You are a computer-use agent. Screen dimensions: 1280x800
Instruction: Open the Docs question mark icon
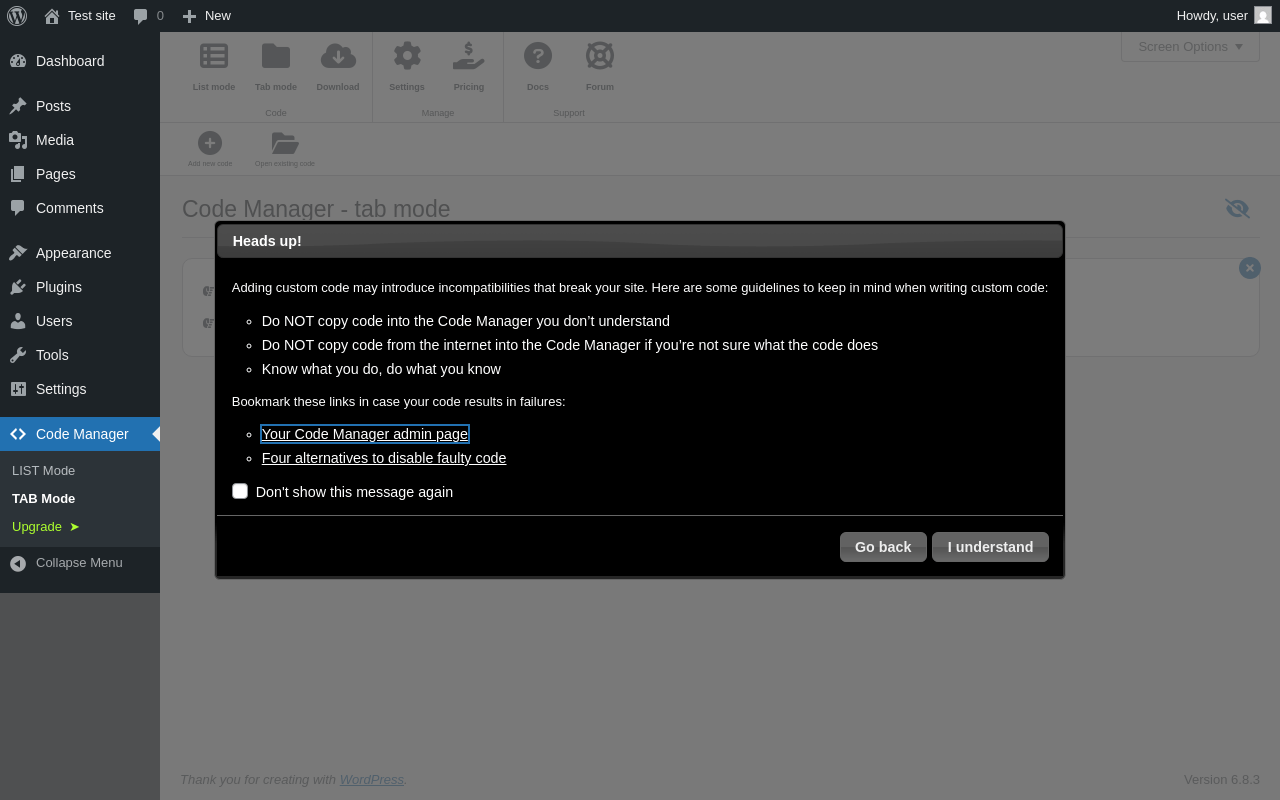[x=538, y=56]
